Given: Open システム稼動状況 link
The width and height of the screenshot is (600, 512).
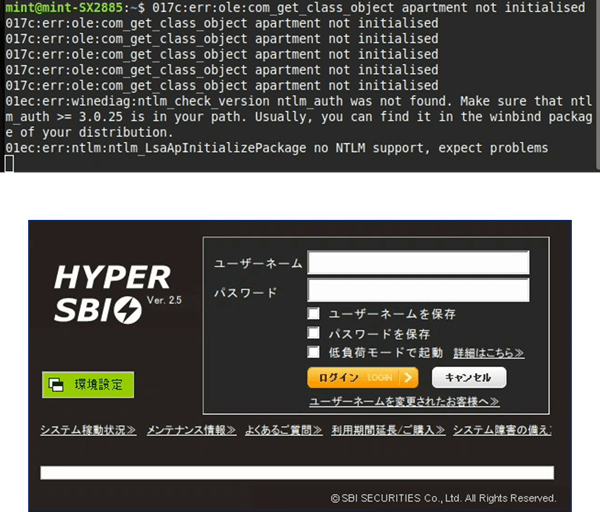Looking at the screenshot, I should click(88, 430).
